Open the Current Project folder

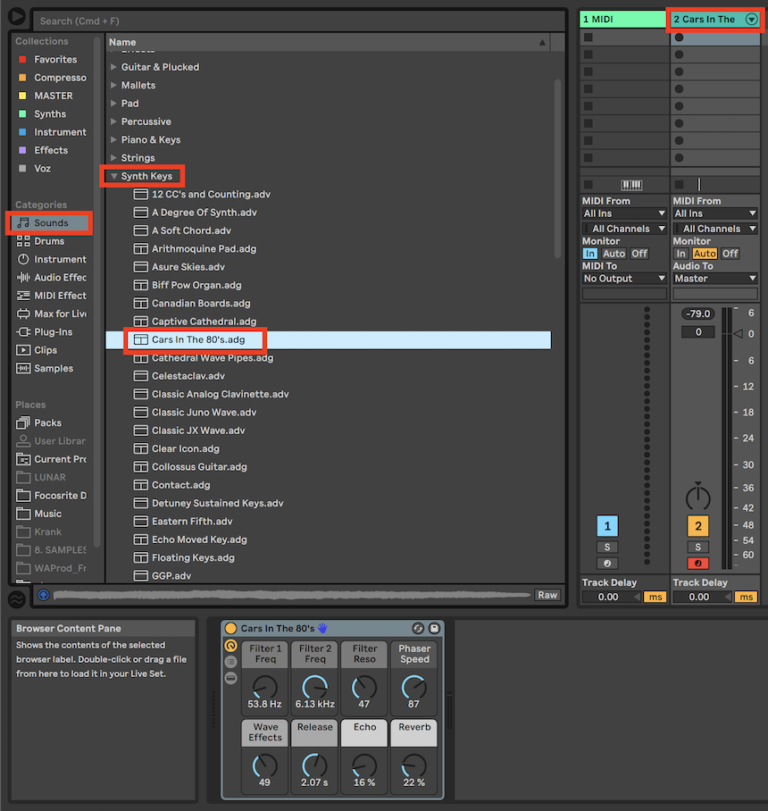click(x=51, y=459)
